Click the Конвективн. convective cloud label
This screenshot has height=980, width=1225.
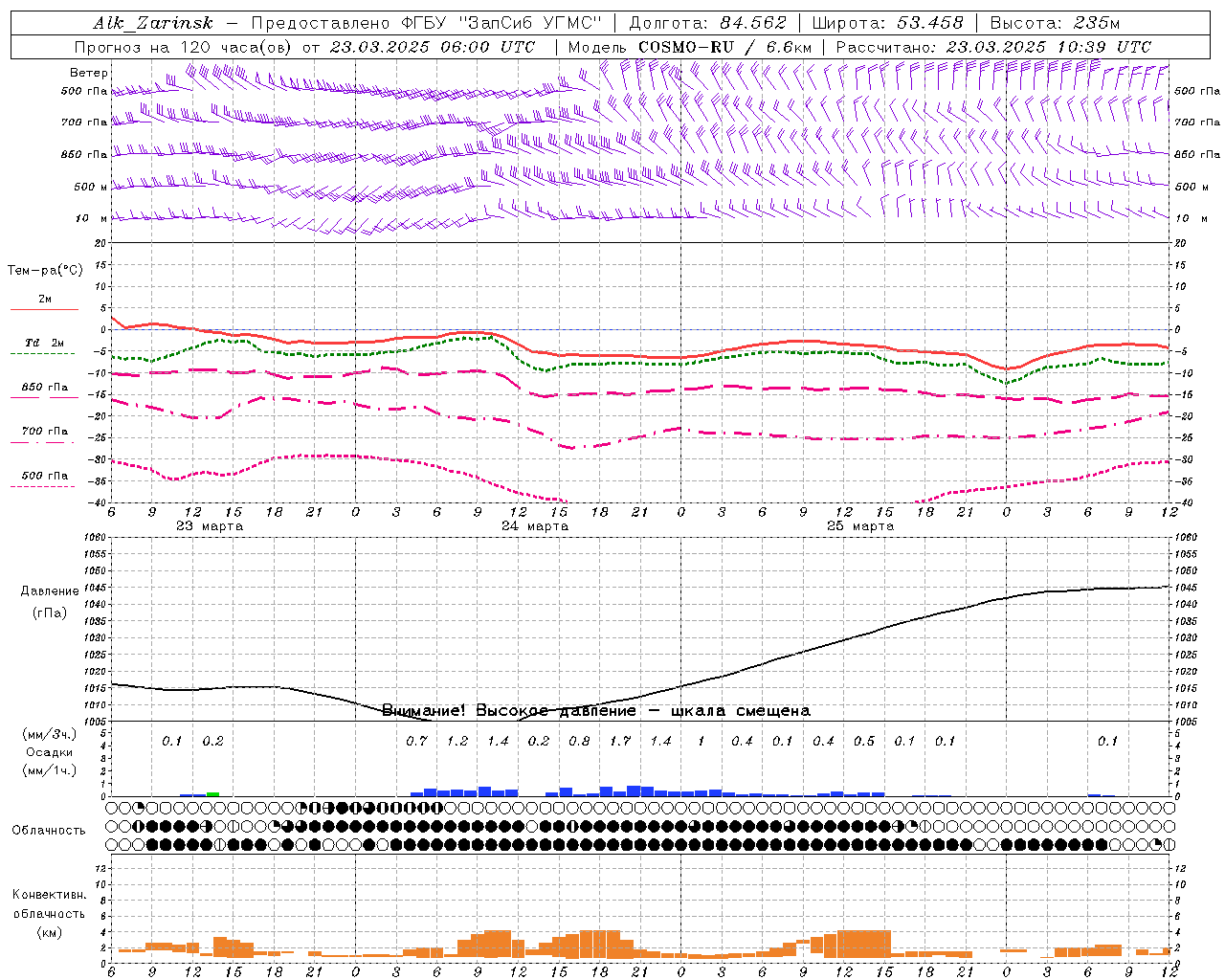(50, 895)
